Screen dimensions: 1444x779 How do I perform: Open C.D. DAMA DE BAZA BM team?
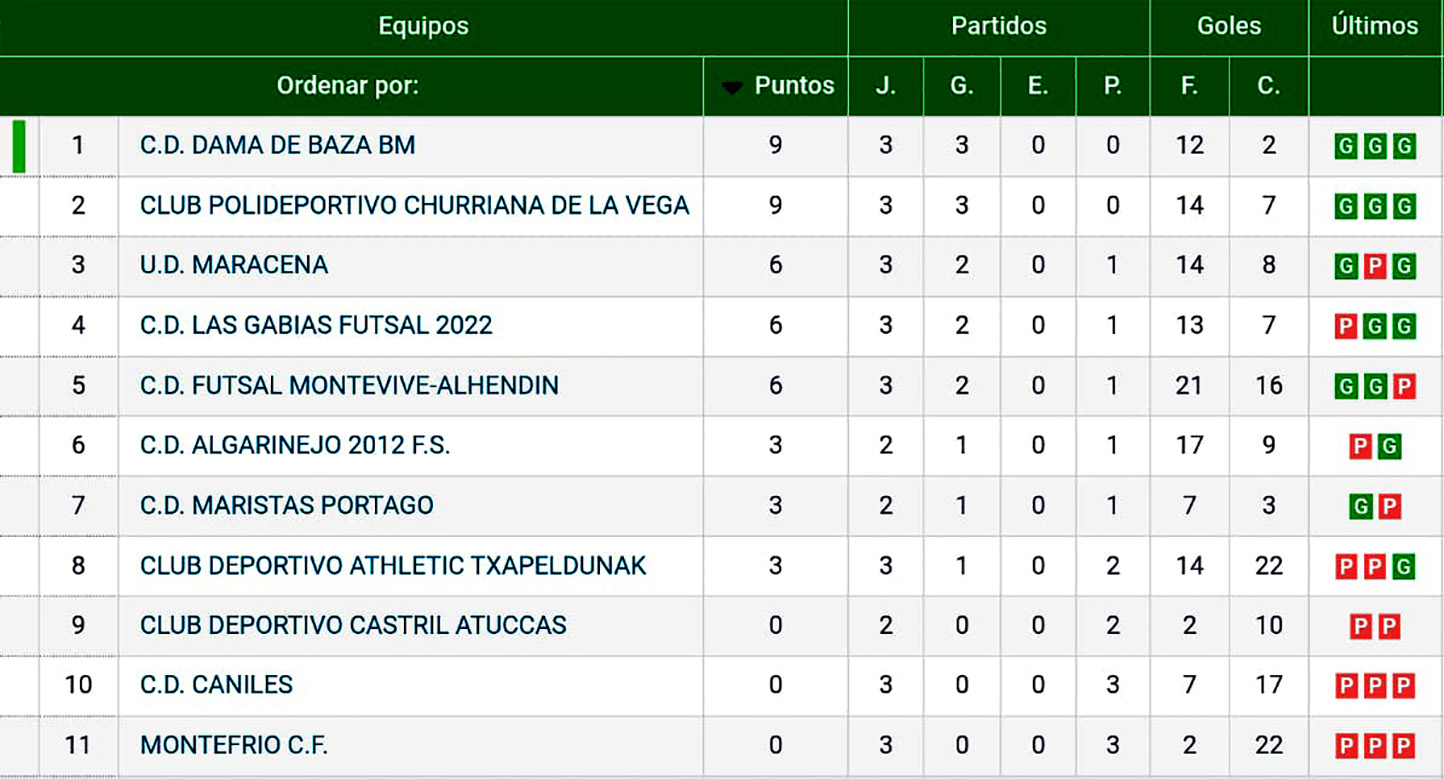(x=277, y=146)
